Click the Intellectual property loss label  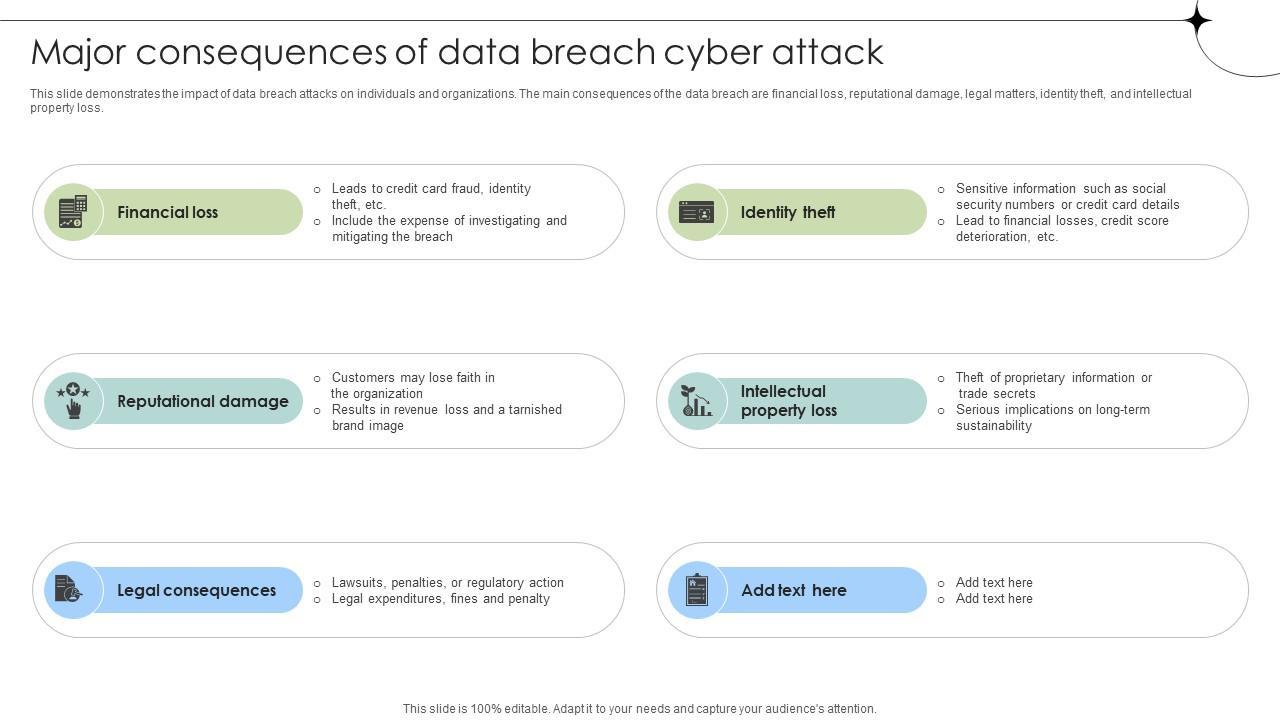[x=788, y=401]
